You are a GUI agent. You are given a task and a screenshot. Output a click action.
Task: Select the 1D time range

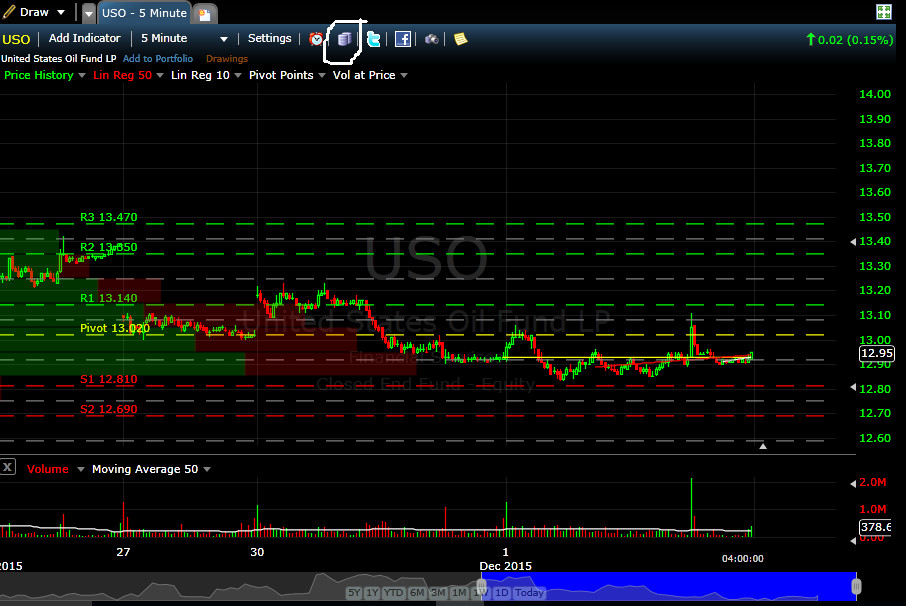point(502,593)
